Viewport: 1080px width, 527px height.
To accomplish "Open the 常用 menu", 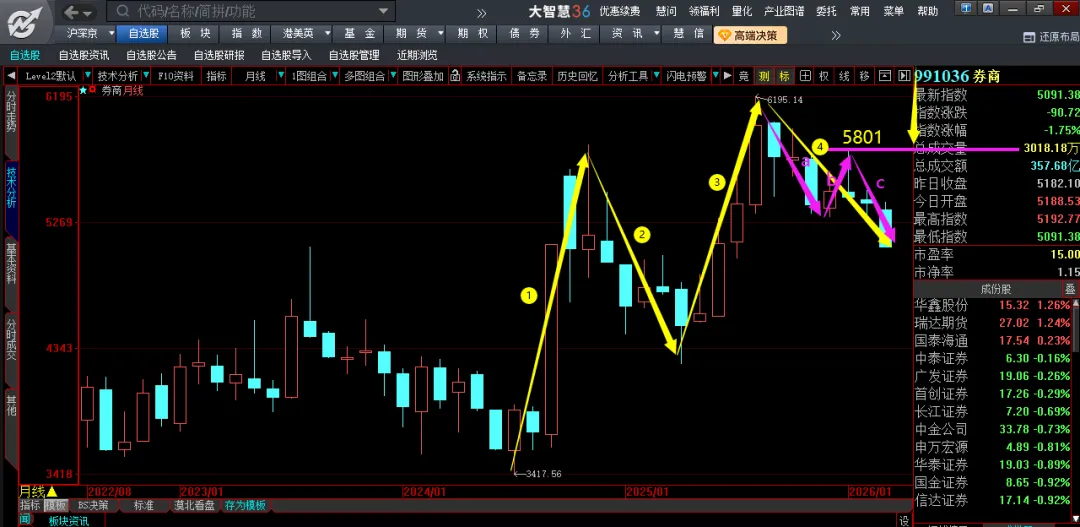I will [x=860, y=11].
